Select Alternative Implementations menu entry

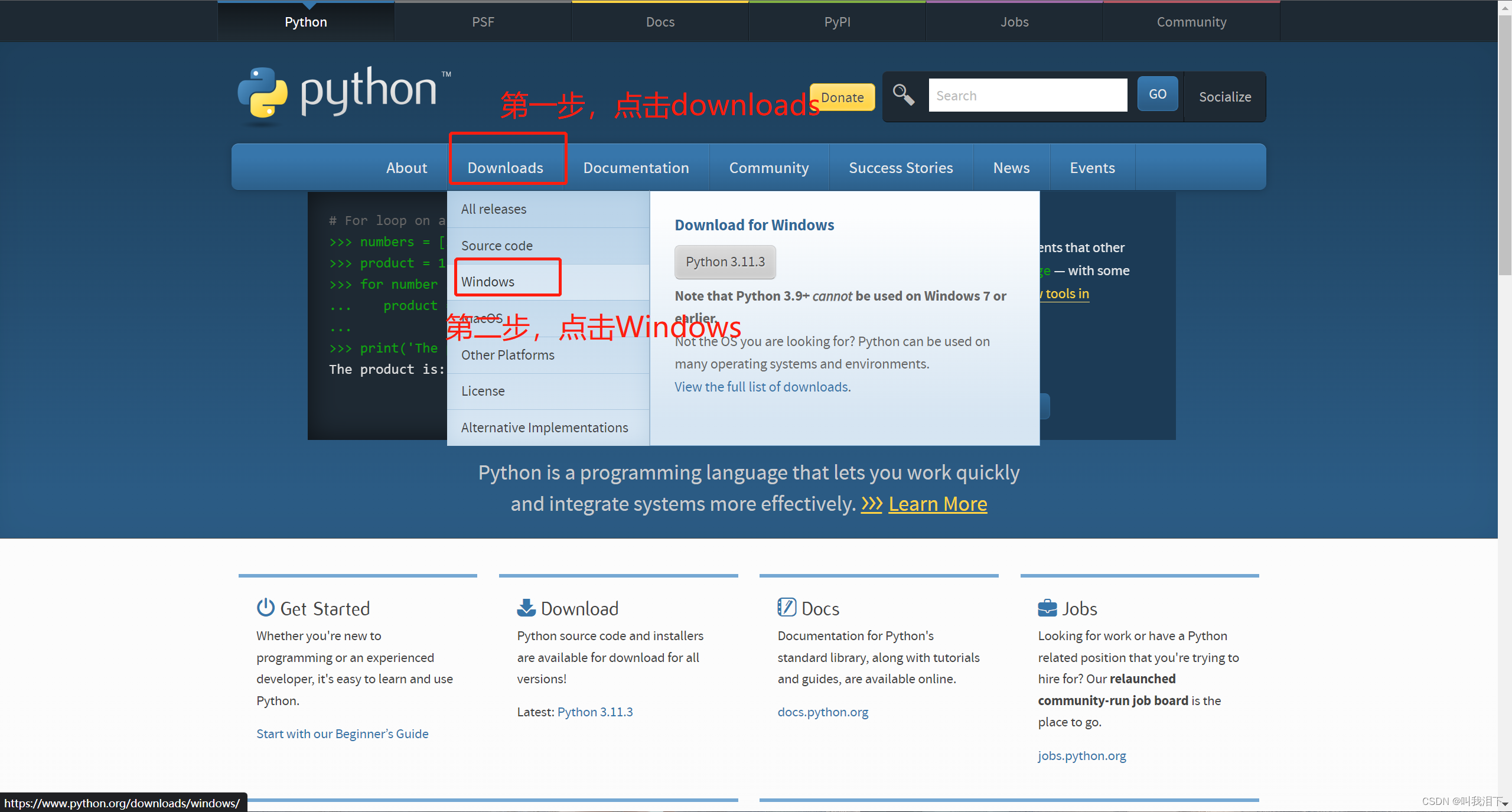(545, 427)
